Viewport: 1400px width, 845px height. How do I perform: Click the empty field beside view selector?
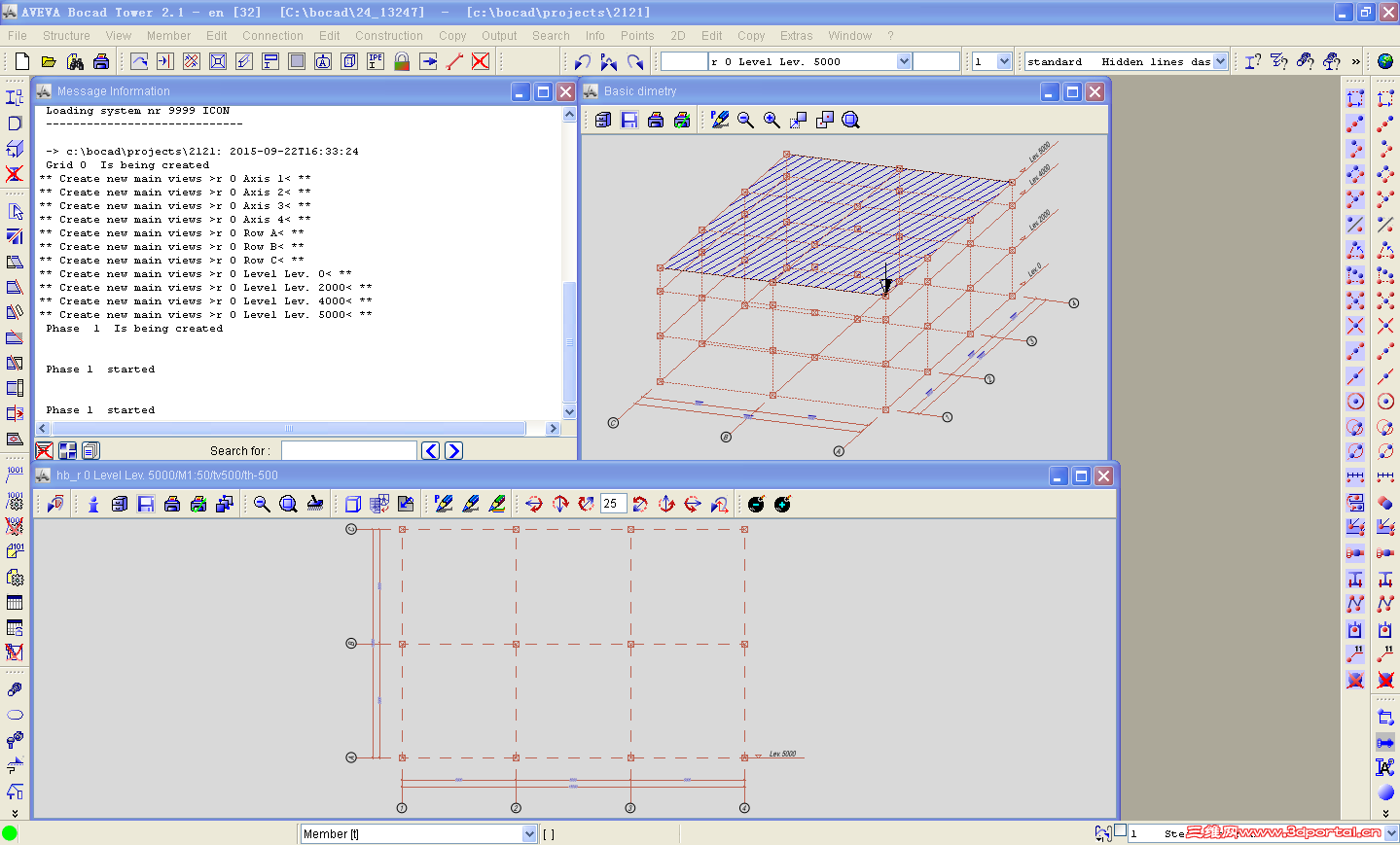[937, 61]
